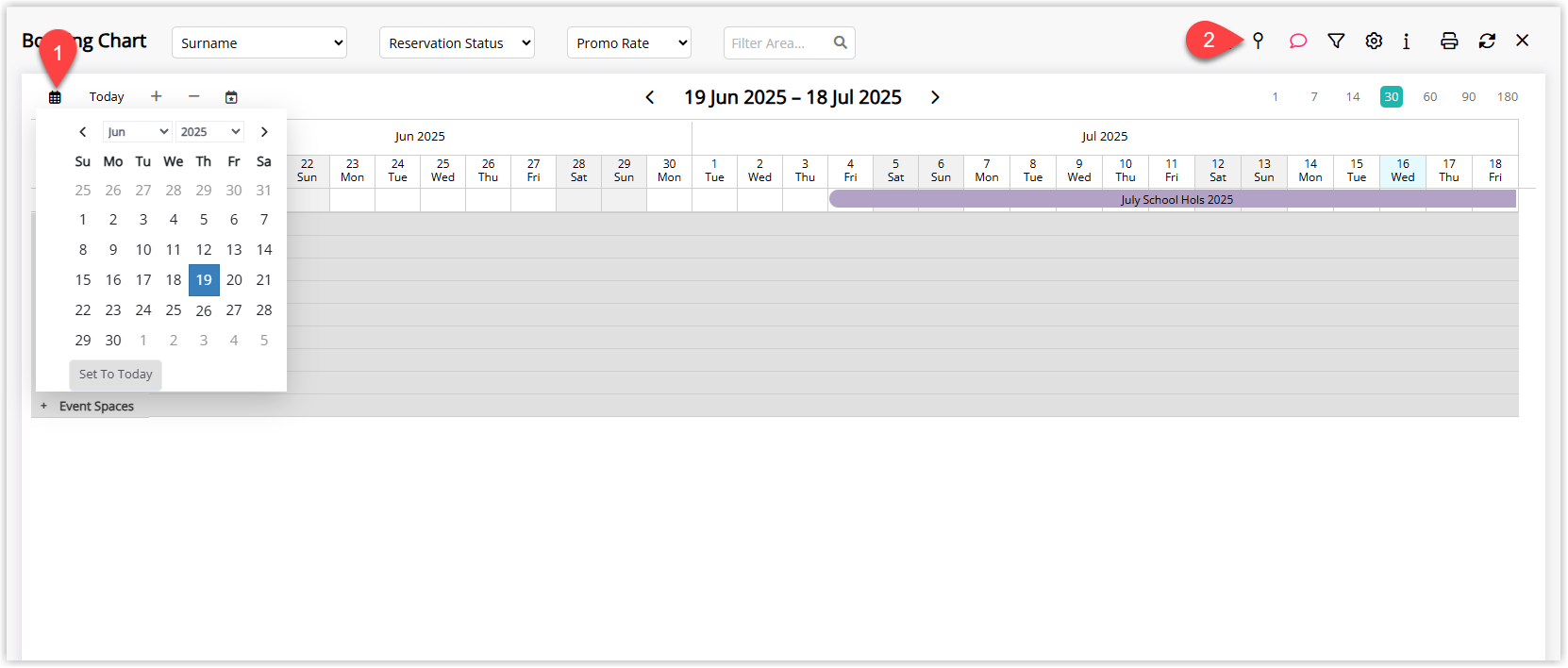Open chart settings gear icon
The width and height of the screenshot is (1568, 668).
pos(1374,41)
